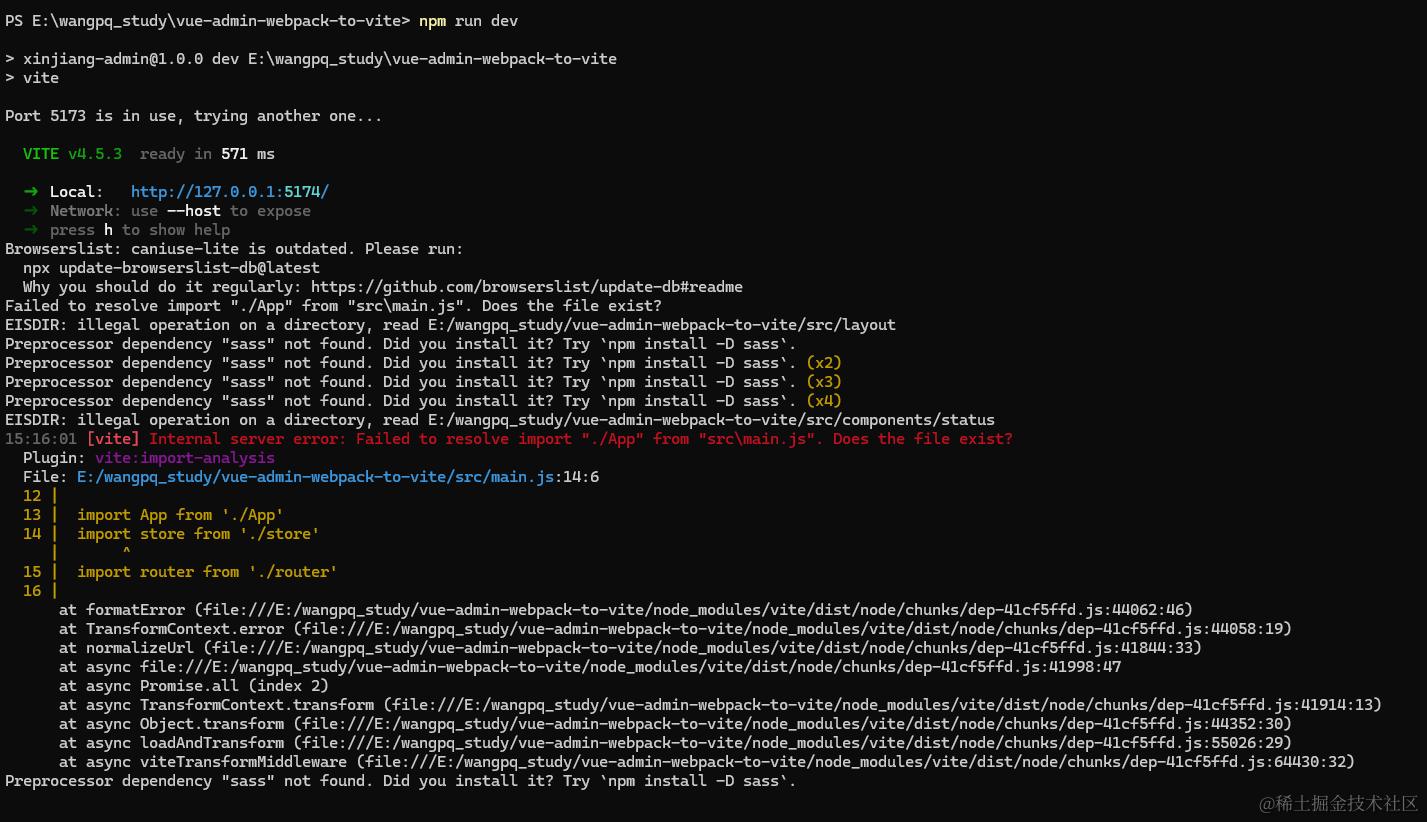Click the green VITE v4.5.3 version label

coord(72,154)
